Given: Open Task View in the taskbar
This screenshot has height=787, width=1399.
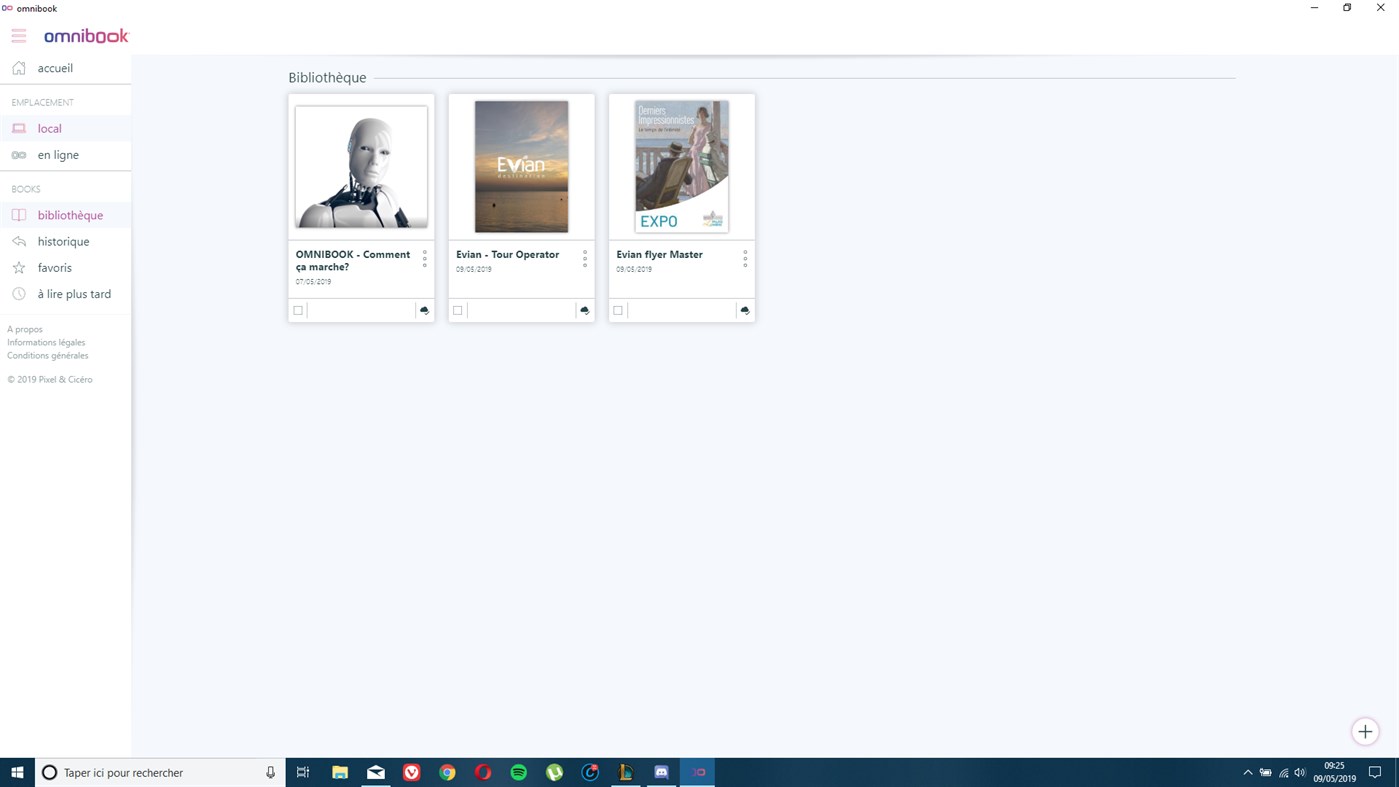Looking at the screenshot, I should pos(303,772).
